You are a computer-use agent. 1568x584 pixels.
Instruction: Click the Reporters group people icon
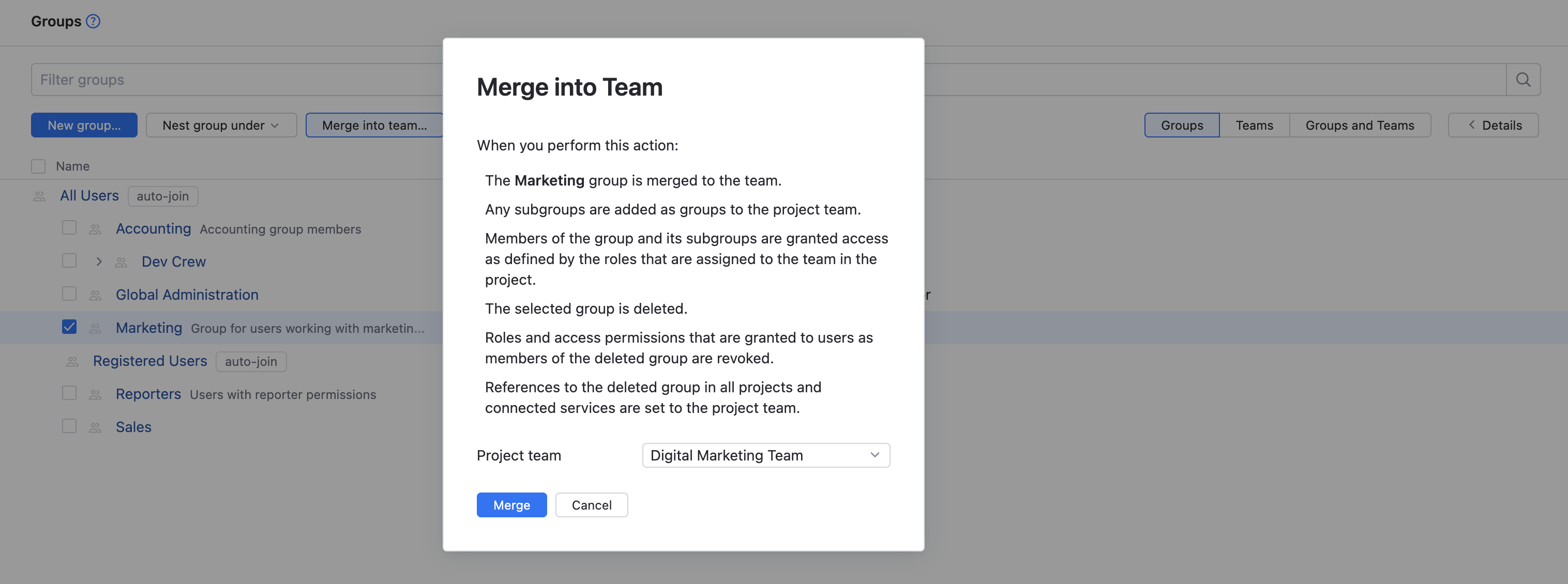(95, 394)
